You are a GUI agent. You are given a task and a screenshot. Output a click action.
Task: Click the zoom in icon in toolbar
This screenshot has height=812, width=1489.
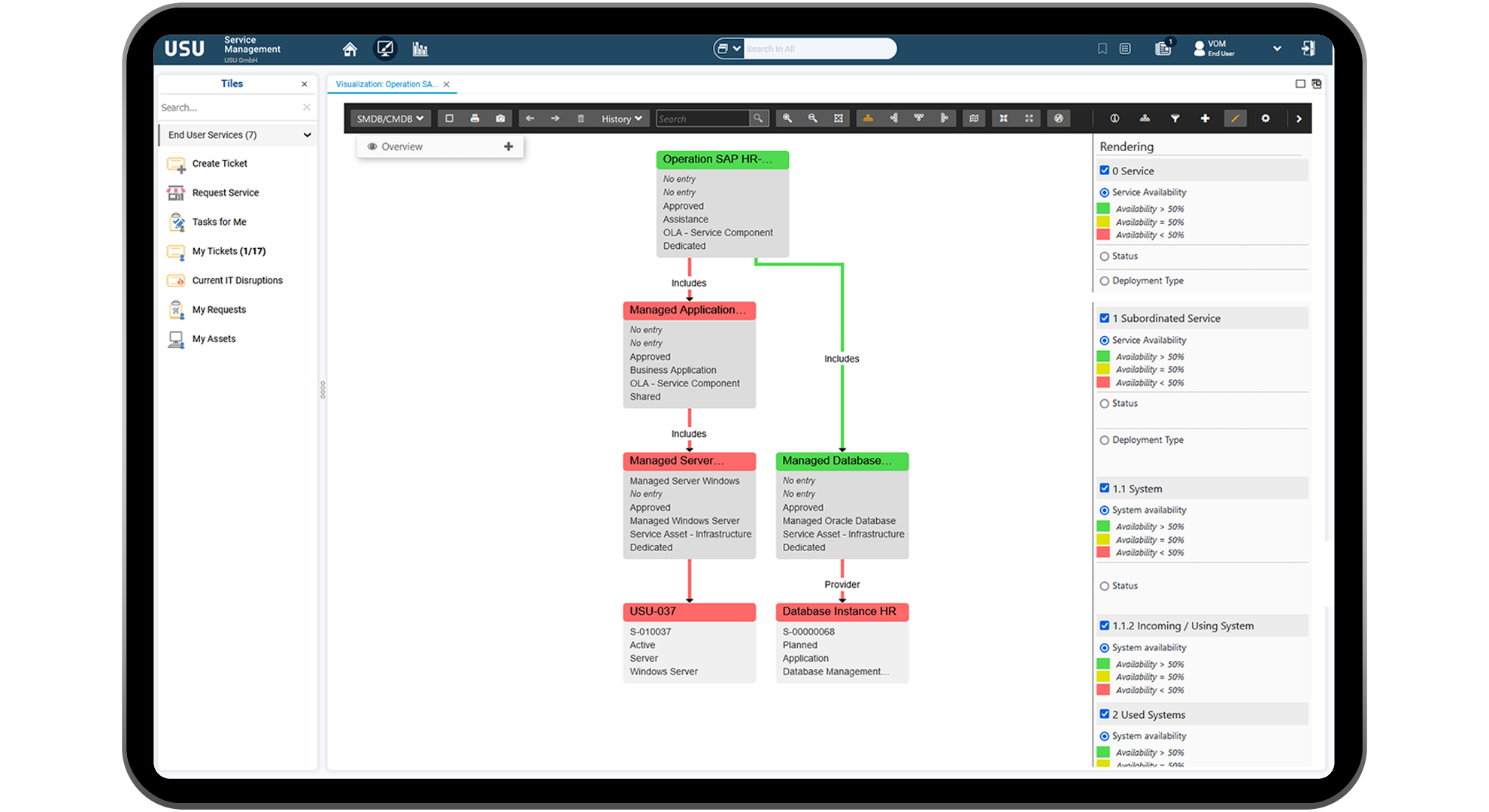point(788,120)
